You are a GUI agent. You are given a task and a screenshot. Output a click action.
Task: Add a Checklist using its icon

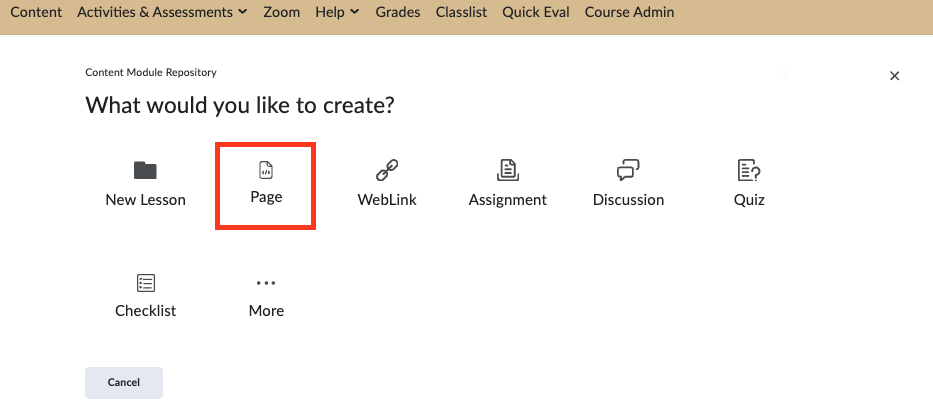point(145,283)
